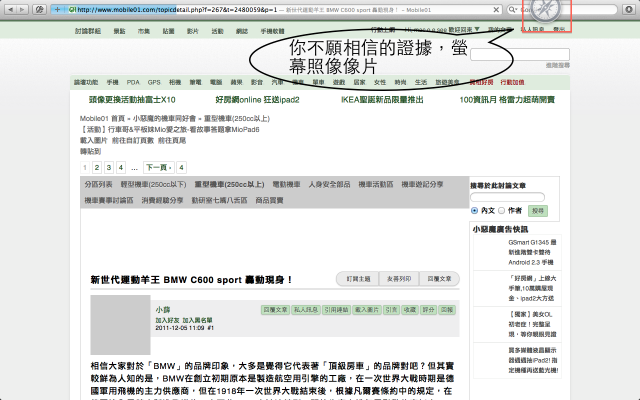Click 加入好友 under poster name
640x400 pixels.
tap(167, 320)
